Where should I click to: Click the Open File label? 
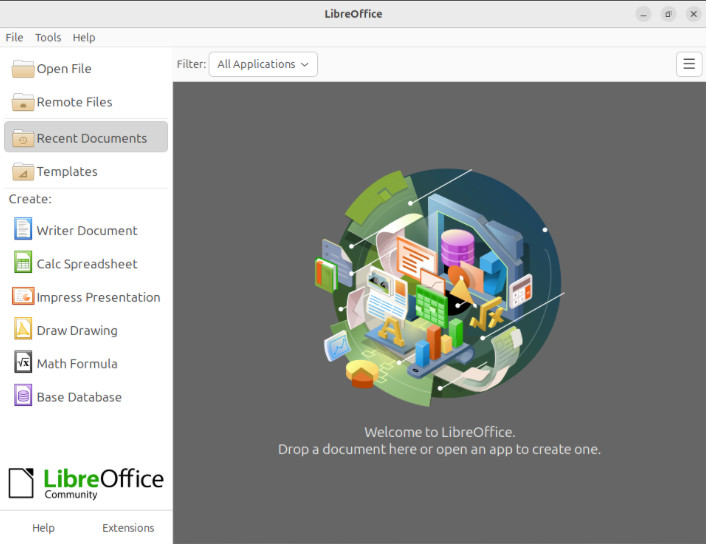click(64, 69)
